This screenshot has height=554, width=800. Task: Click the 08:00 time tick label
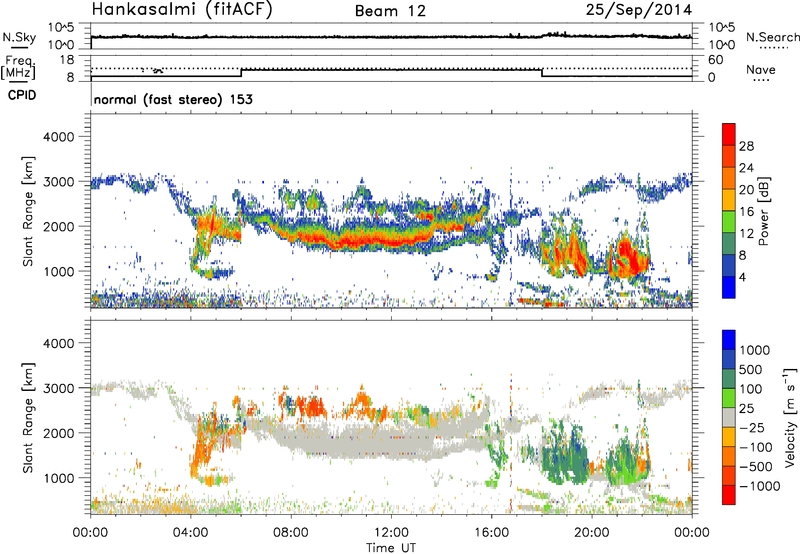coord(291,533)
